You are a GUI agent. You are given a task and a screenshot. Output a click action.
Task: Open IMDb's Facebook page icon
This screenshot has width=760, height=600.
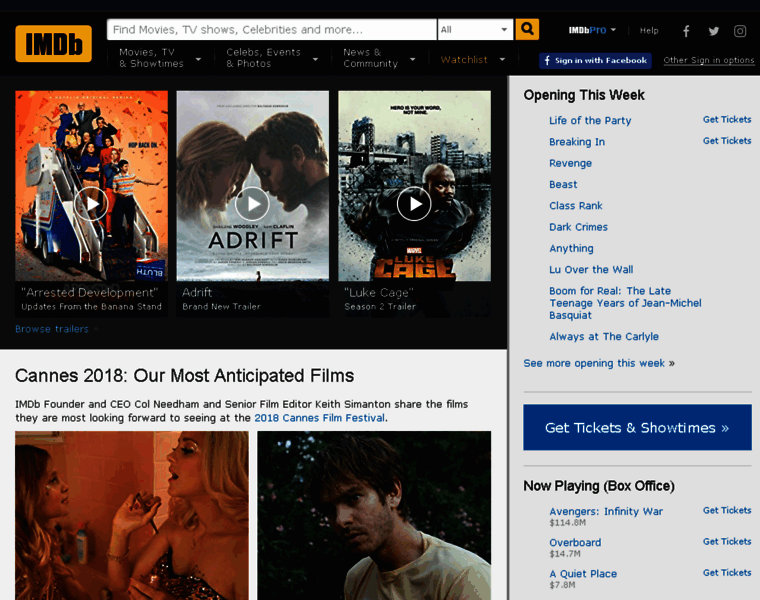tap(686, 31)
